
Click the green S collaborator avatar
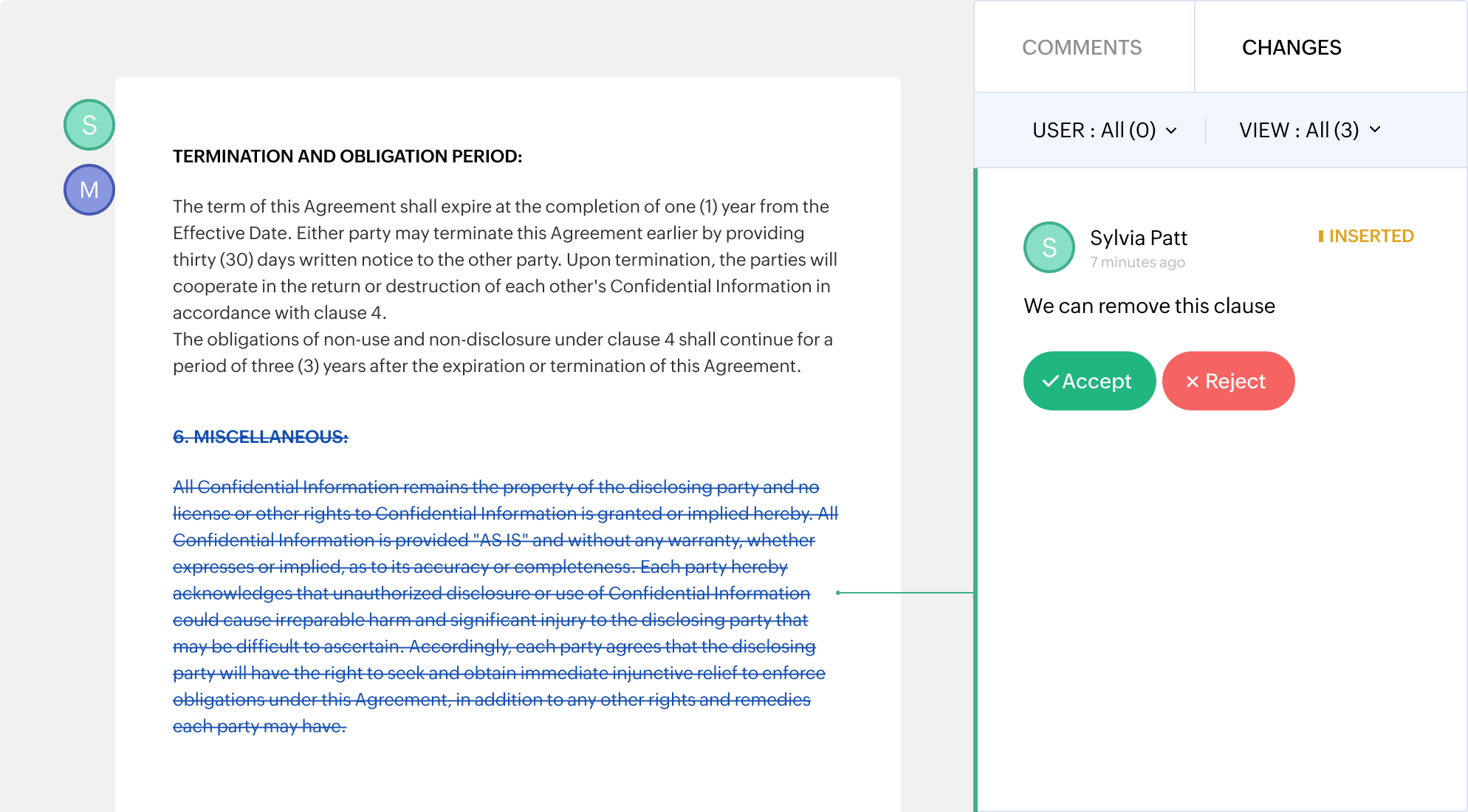(89, 125)
